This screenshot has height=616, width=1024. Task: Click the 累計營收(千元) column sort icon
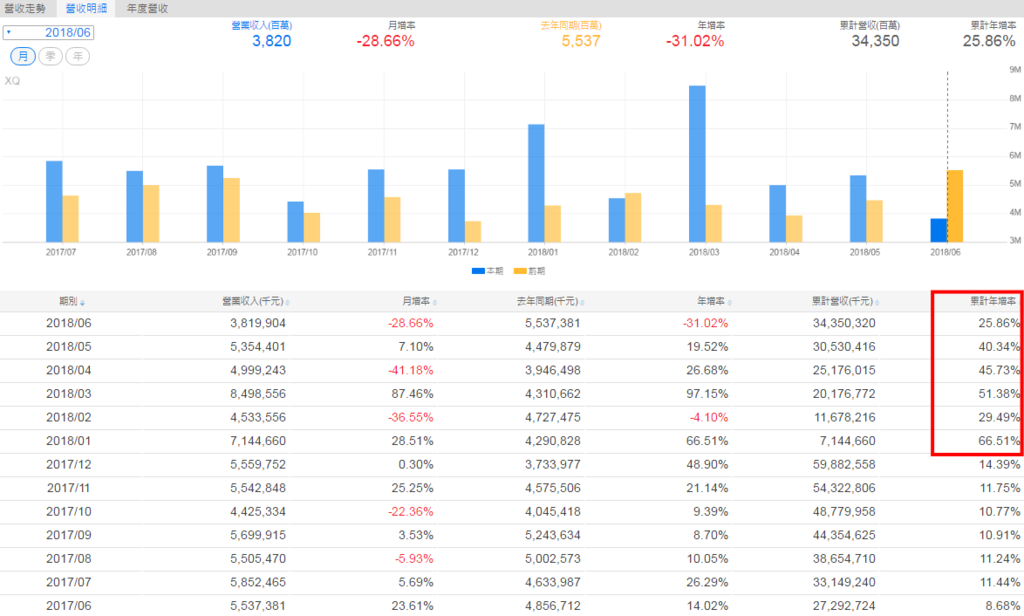coord(877,302)
